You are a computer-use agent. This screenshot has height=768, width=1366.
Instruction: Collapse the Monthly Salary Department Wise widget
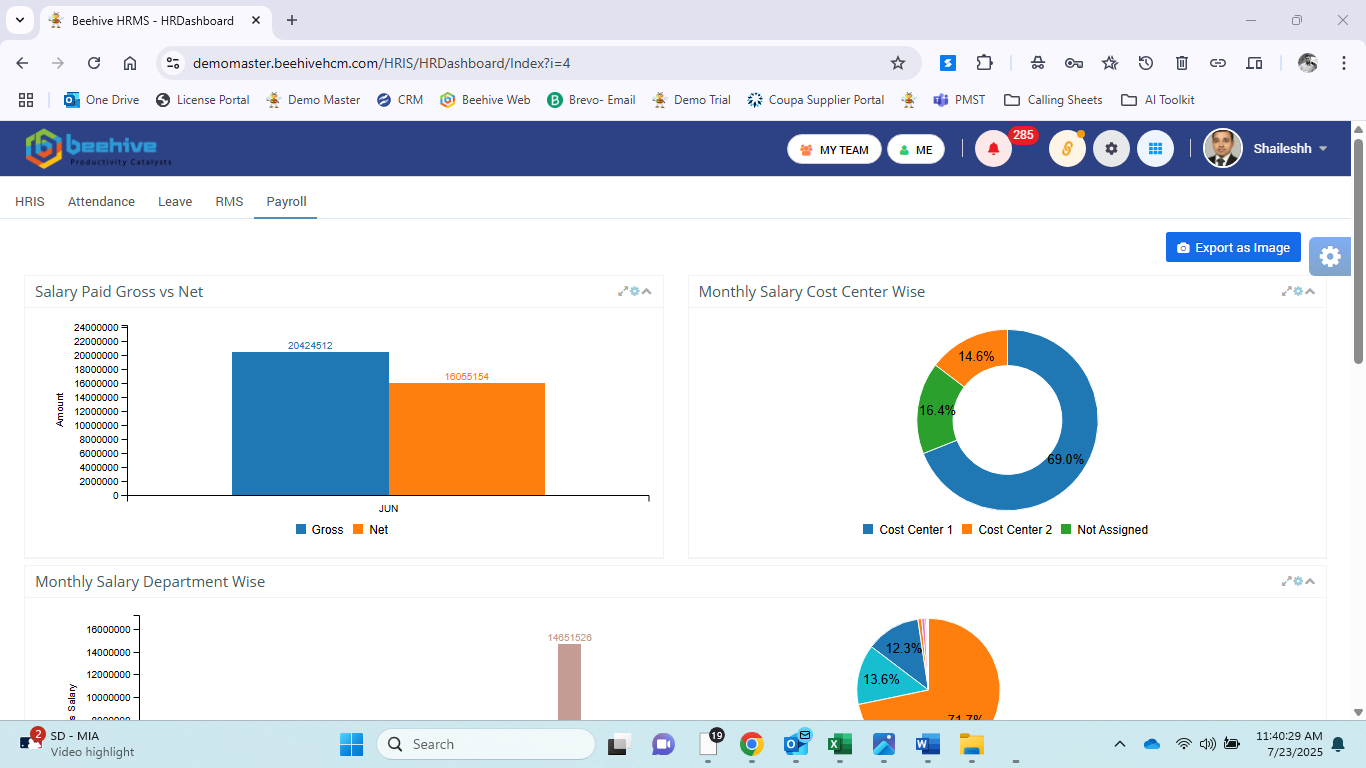coord(1310,580)
